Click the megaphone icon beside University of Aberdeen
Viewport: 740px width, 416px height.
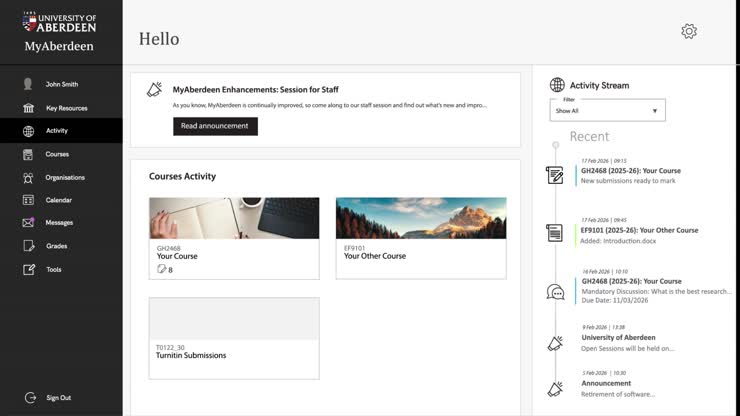(555, 343)
